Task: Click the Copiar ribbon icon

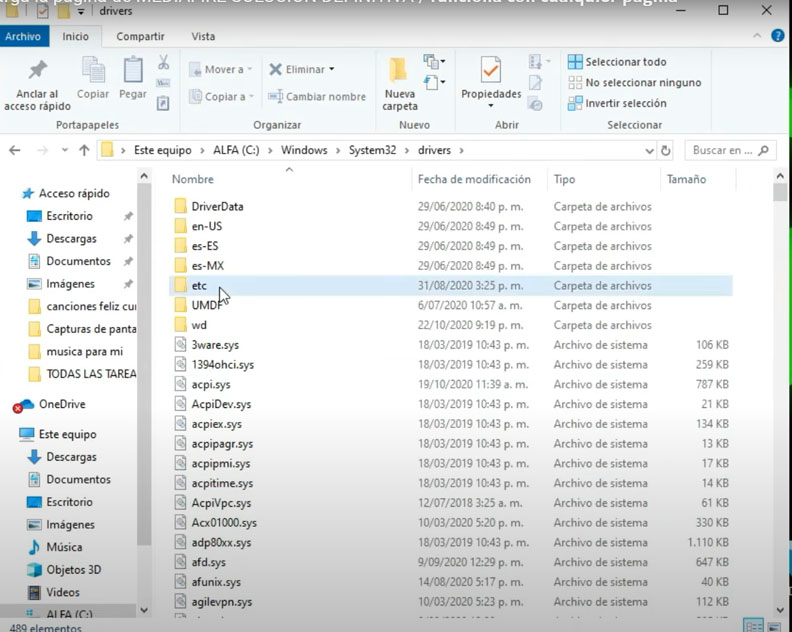Action: (x=93, y=70)
